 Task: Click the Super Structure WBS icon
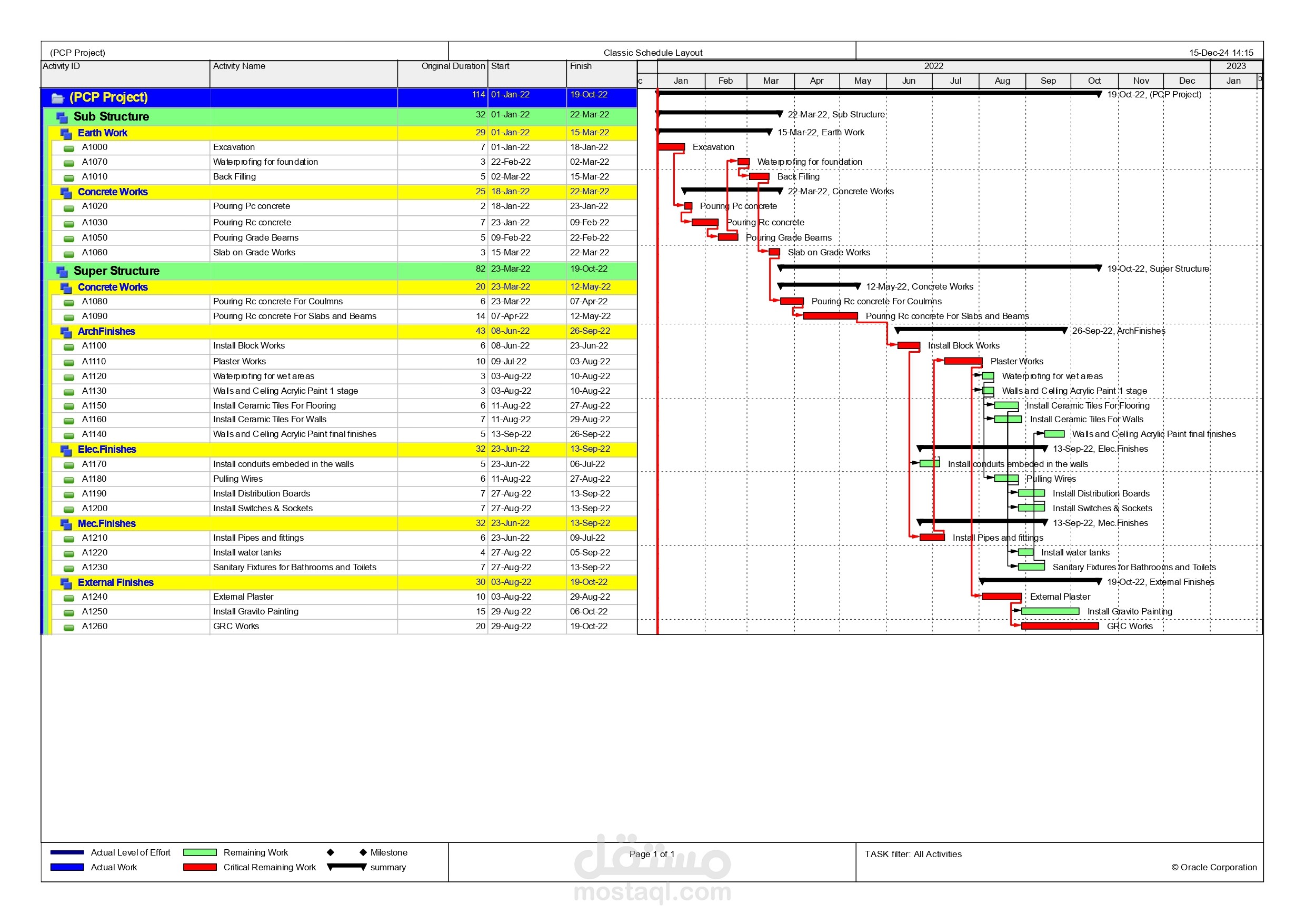pyautogui.click(x=62, y=271)
